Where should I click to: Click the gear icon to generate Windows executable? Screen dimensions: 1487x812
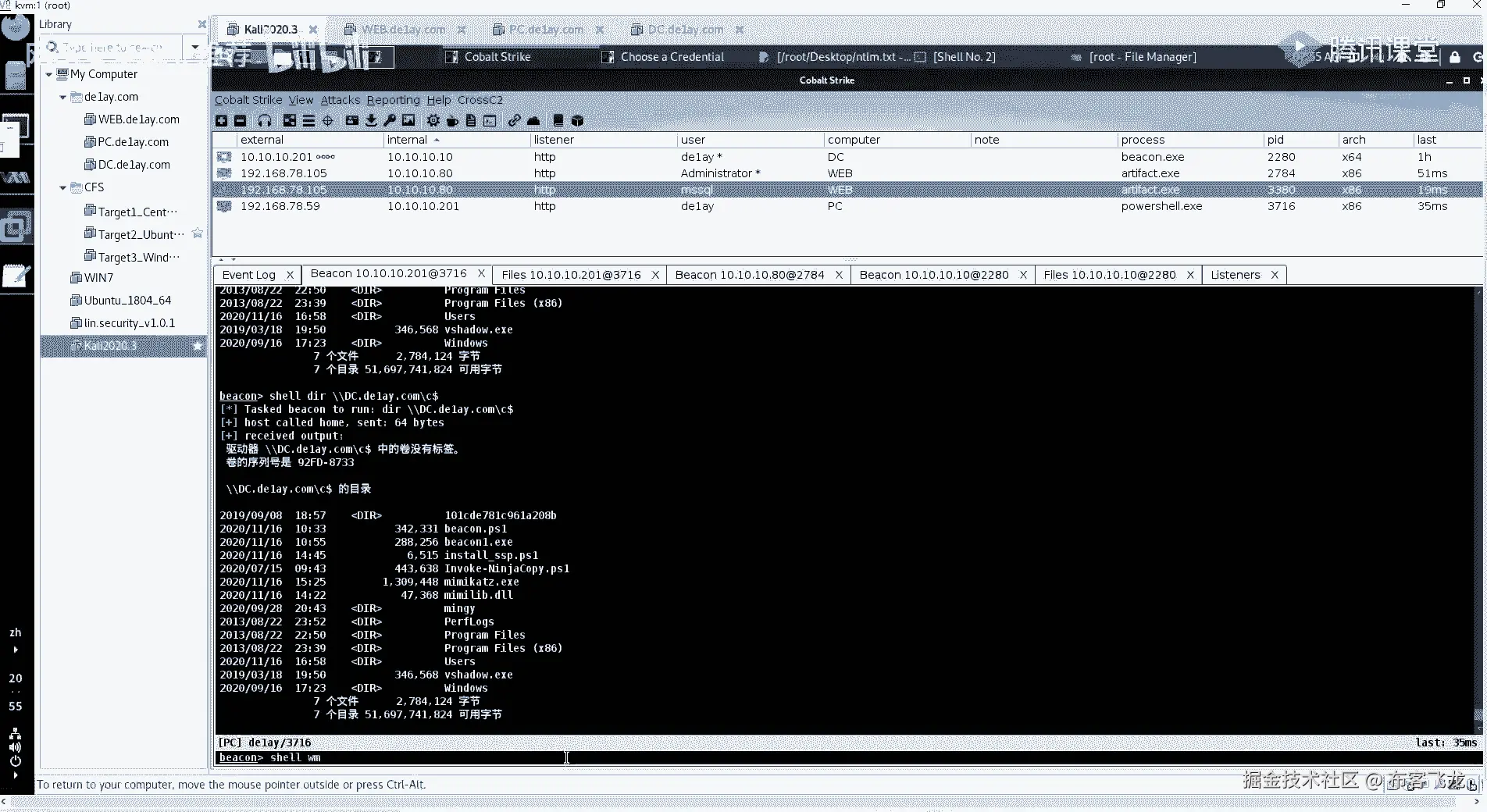click(x=433, y=120)
